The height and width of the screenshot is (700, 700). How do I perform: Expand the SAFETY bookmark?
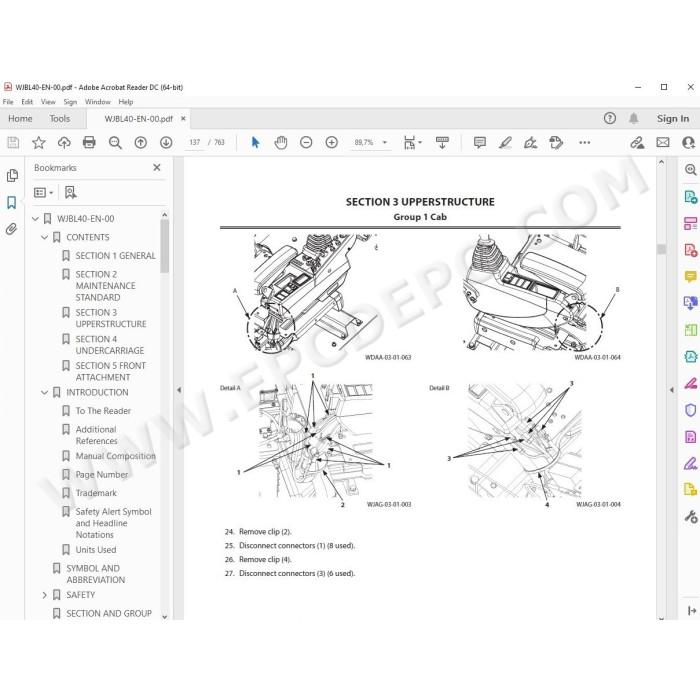pos(44,595)
